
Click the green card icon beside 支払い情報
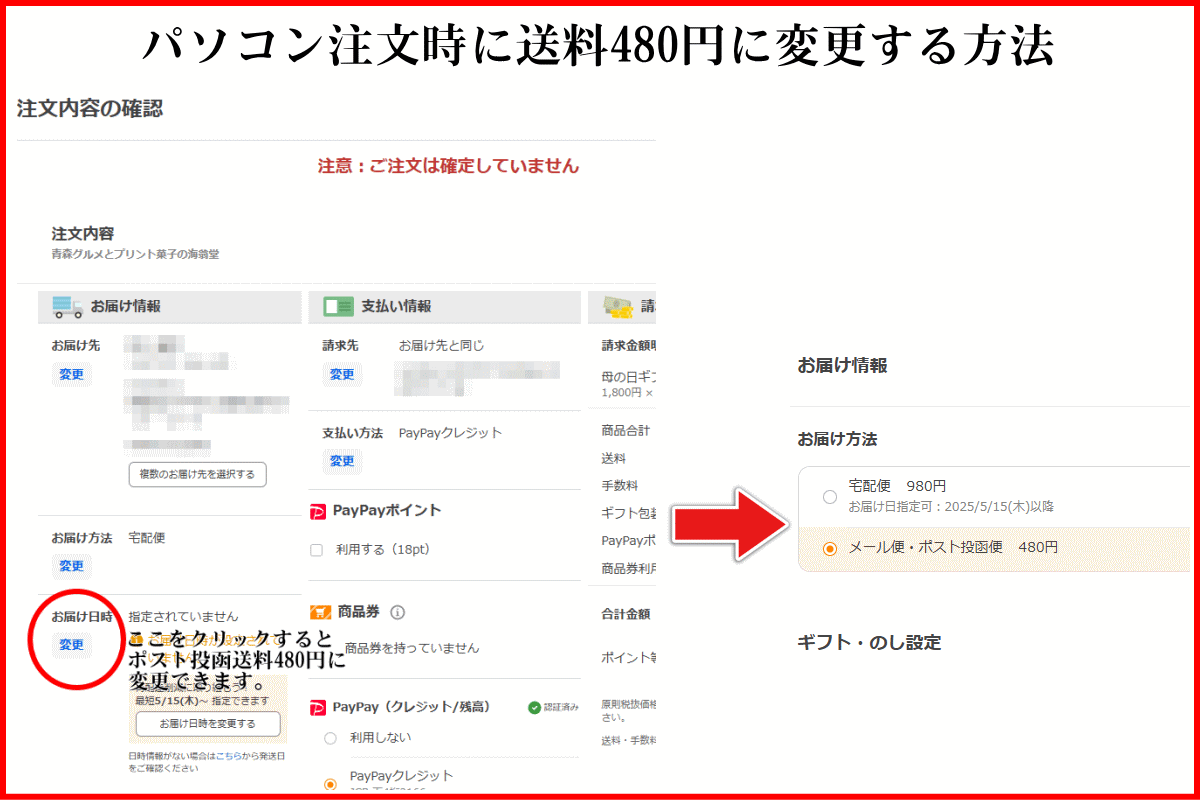click(338, 307)
